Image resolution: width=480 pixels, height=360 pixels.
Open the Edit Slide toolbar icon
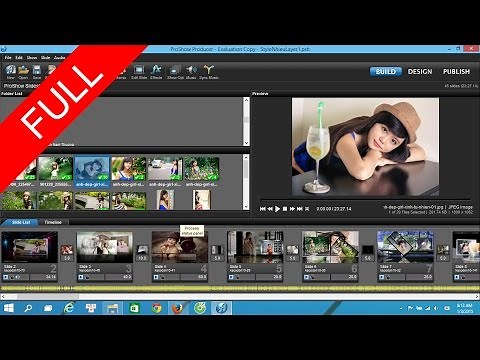click(139, 72)
